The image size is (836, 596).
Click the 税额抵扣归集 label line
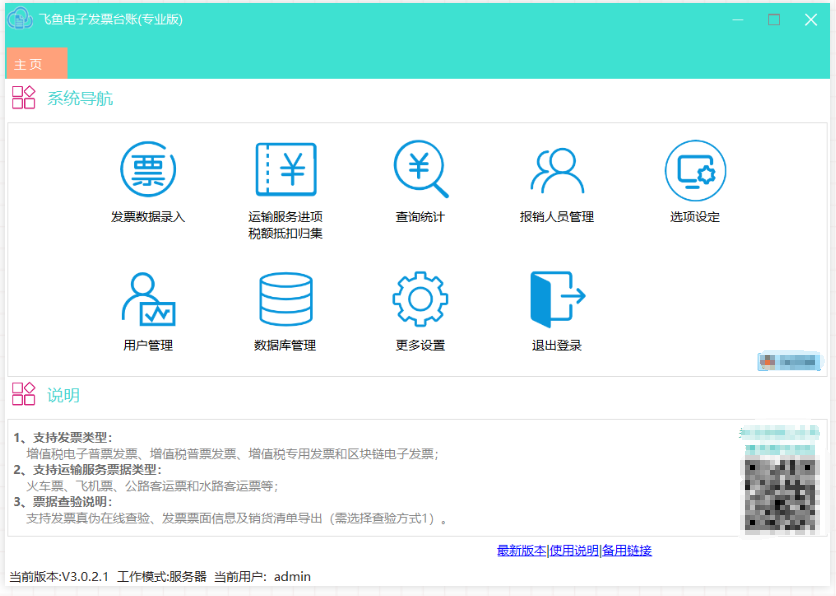(286, 233)
